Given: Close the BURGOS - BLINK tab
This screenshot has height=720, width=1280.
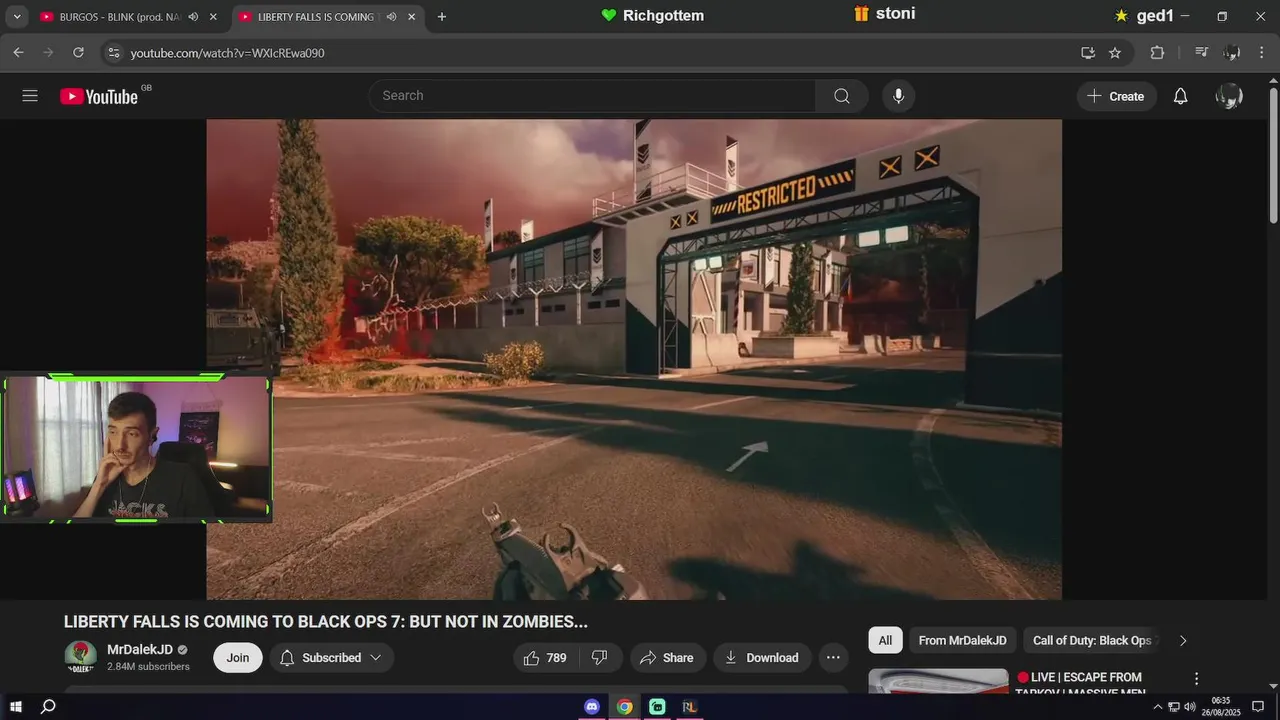Looking at the screenshot, I should 213,17.
